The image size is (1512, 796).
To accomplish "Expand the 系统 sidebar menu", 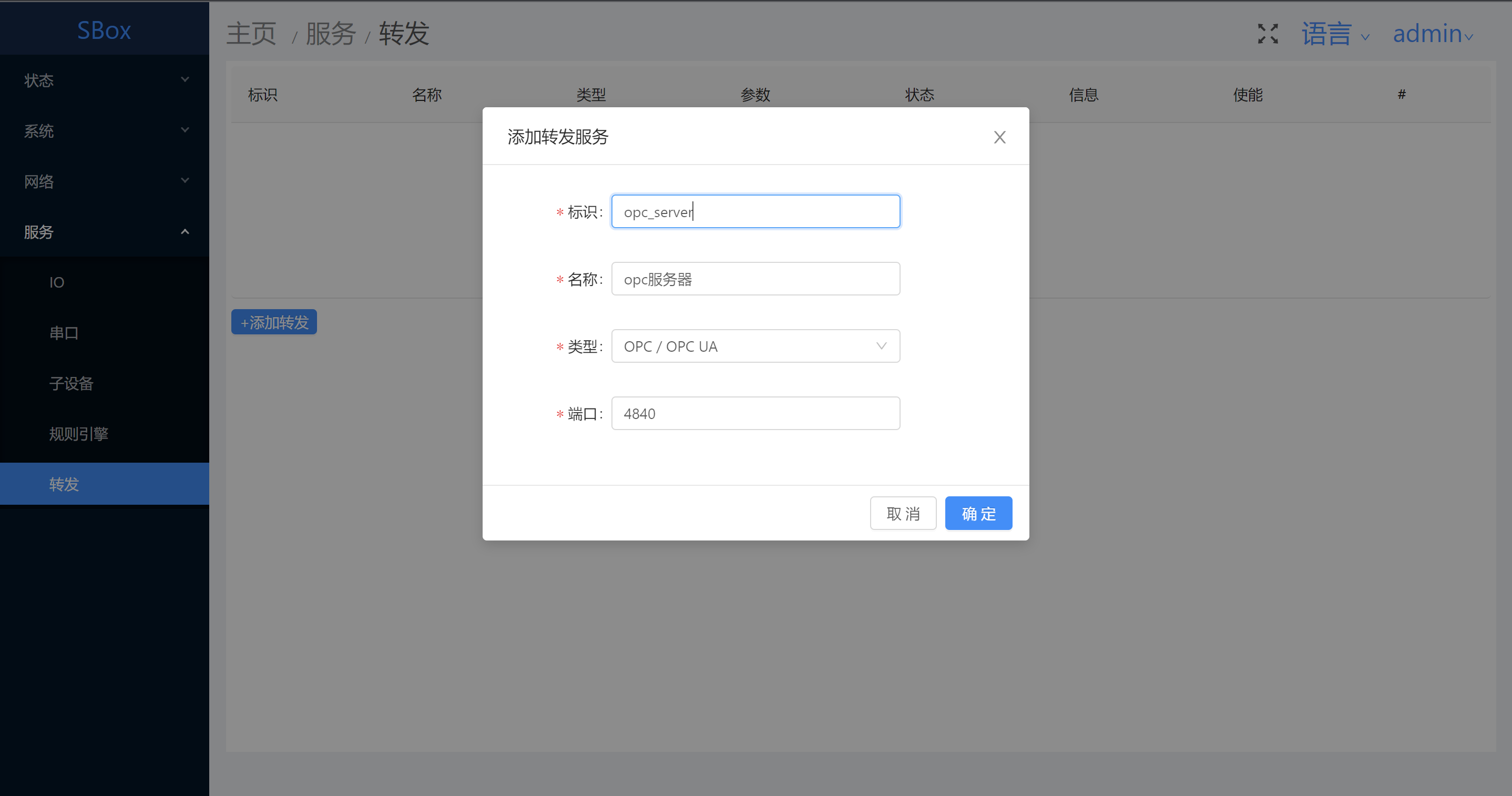I will click(x=105, y=131).
